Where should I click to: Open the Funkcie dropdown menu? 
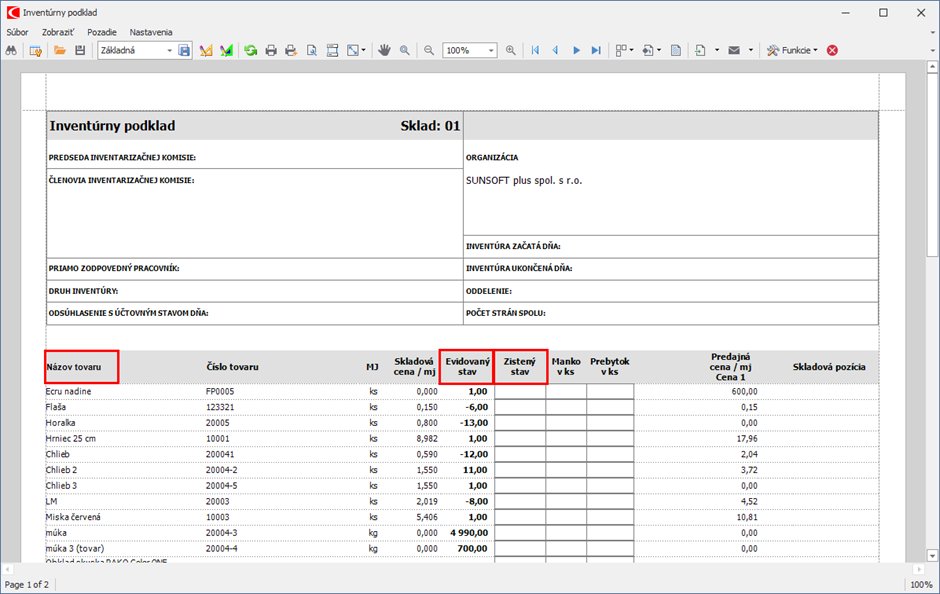(793, 50)
